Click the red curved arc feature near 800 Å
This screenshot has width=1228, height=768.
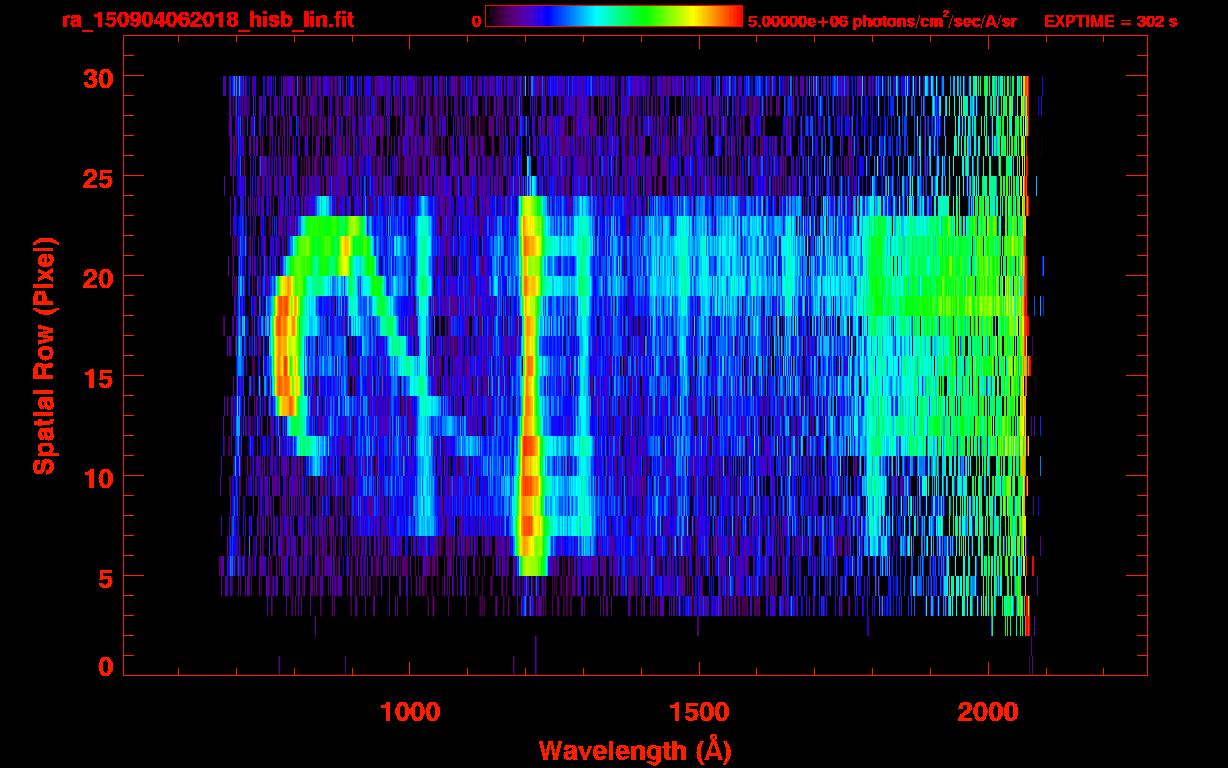point(285,345)
